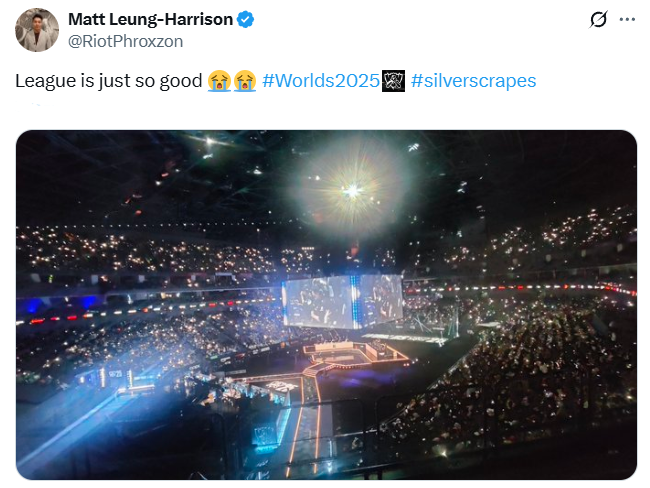650x488 pixels.
Task: Click the first crying face emoji
Action: (x=219, y=81)
